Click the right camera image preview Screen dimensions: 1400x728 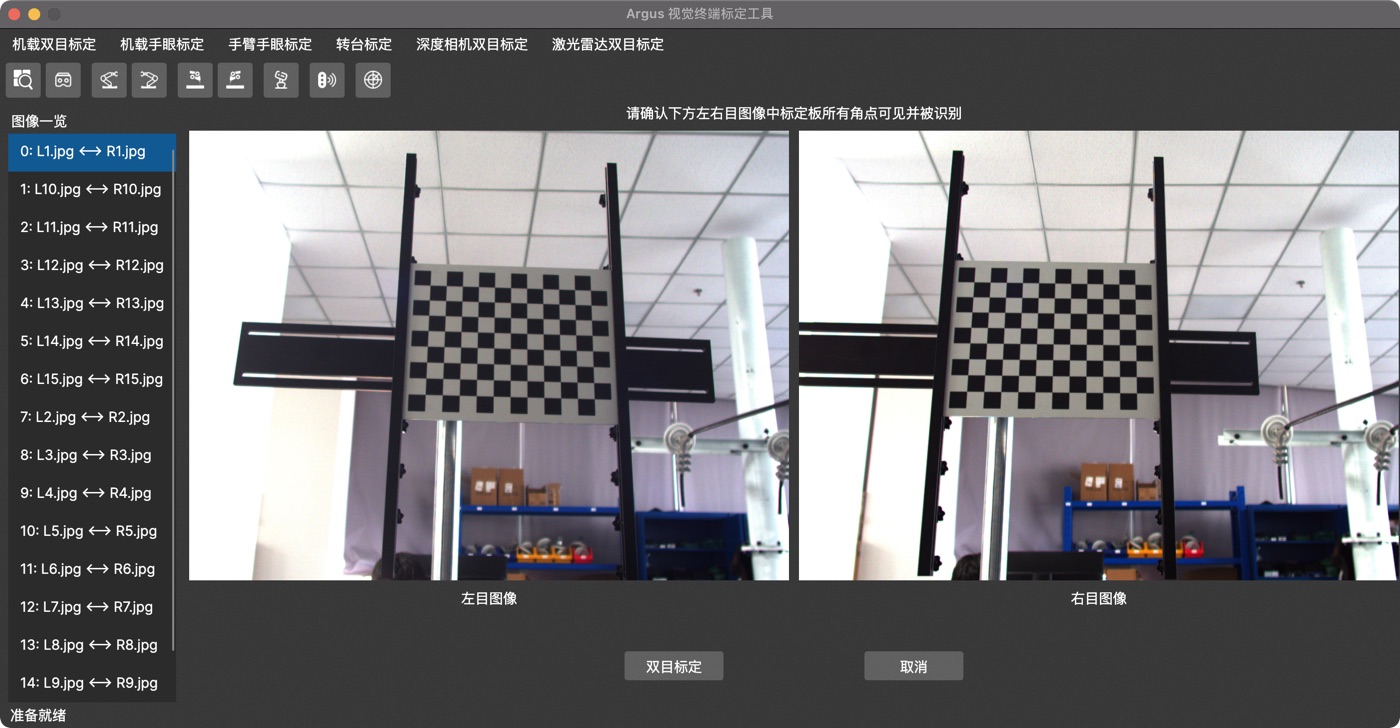coord(1099,355)
